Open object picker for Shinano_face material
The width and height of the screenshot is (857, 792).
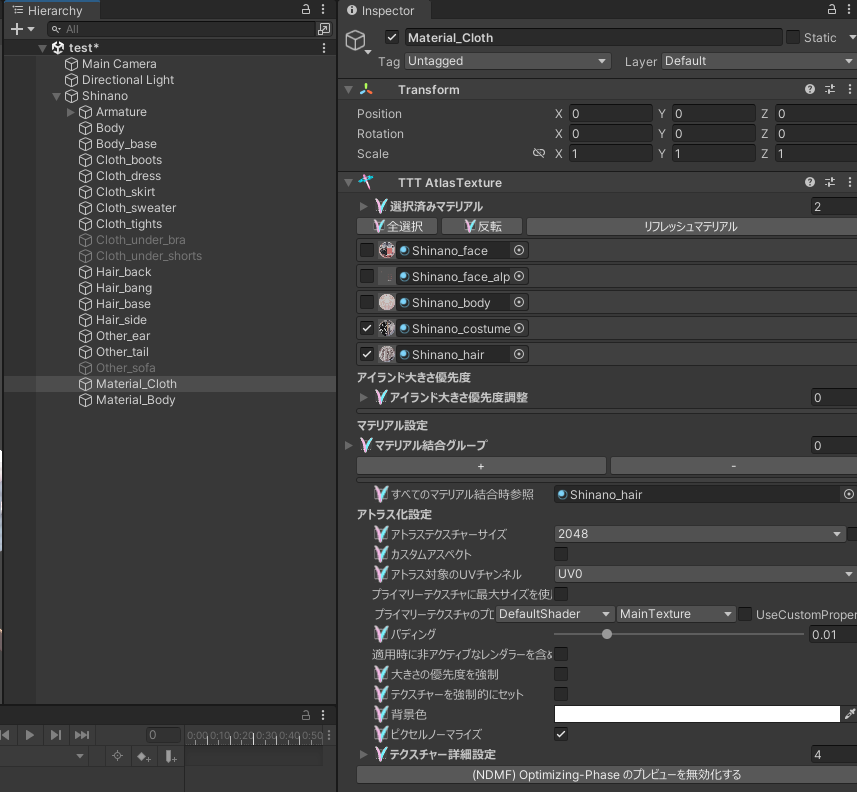coord(519,250)
